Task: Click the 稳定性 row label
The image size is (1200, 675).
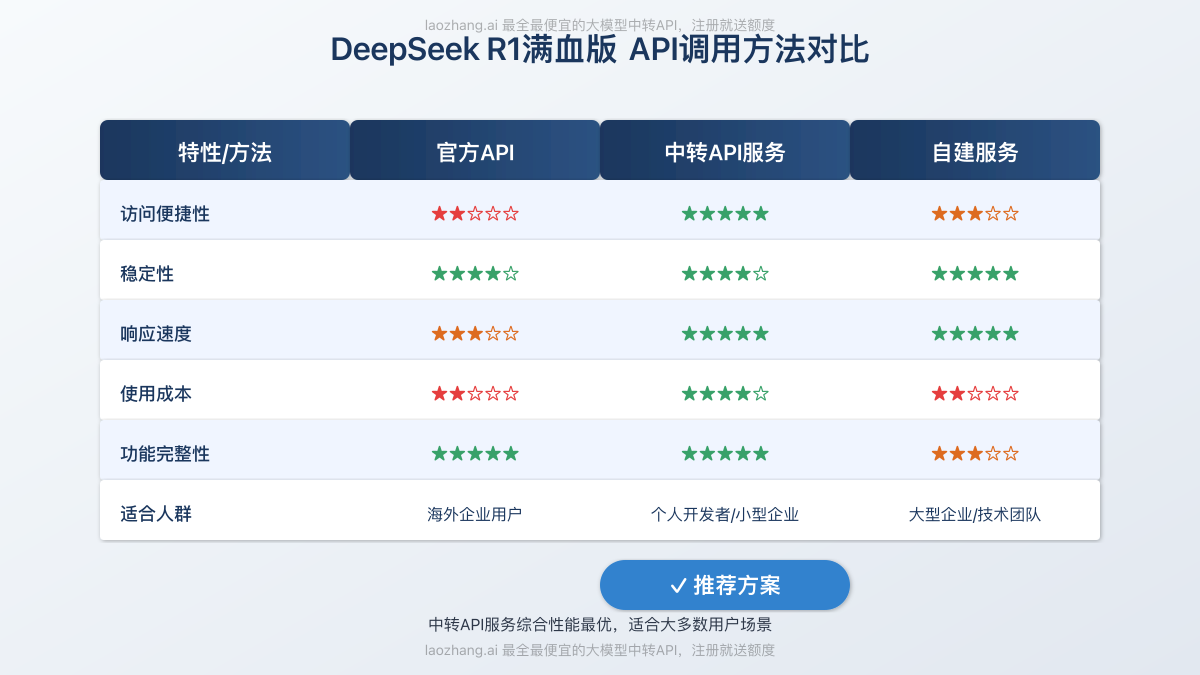Action: click(147, 273)
